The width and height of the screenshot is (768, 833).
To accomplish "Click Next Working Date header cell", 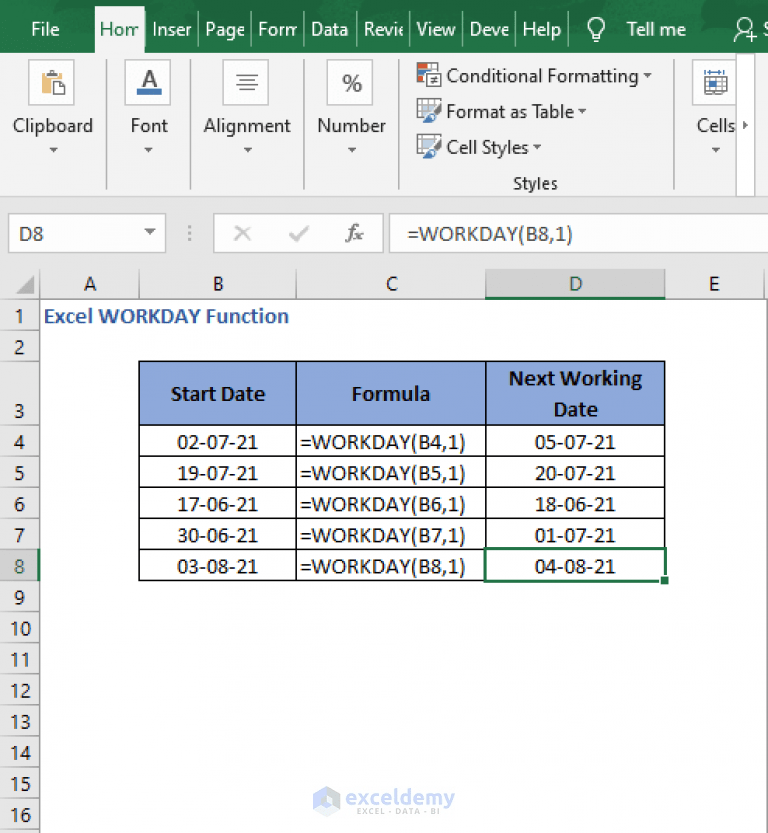I will pyautogui.click(x=575, y=394).
